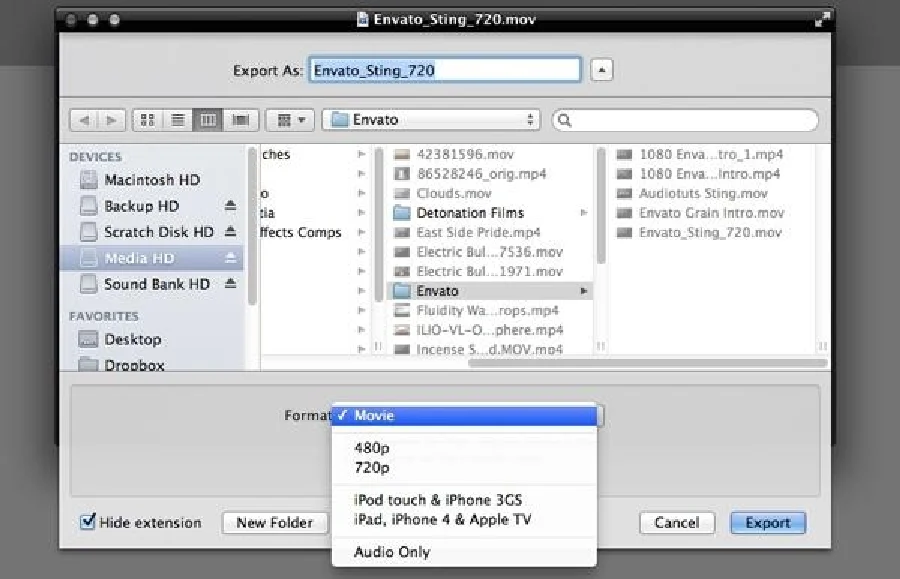Eject the Sound Bank HD drive
Viewport: 900px width, 579px height.
(x=231, y=284)
